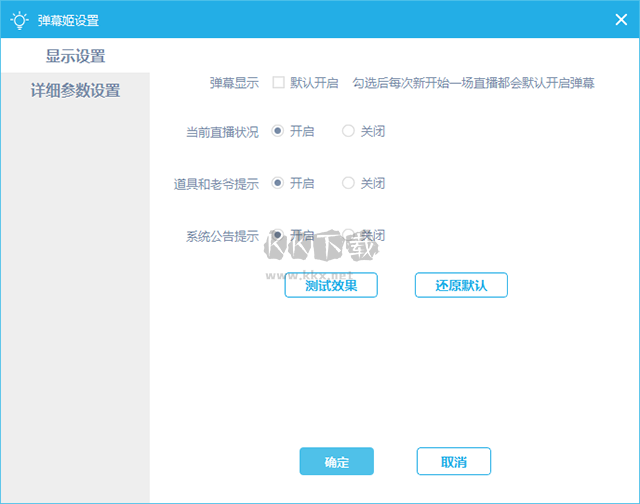Screen dimensions: 640x504
Task: Select 关闭 for 当前直播状况
Action: (348, 131)
